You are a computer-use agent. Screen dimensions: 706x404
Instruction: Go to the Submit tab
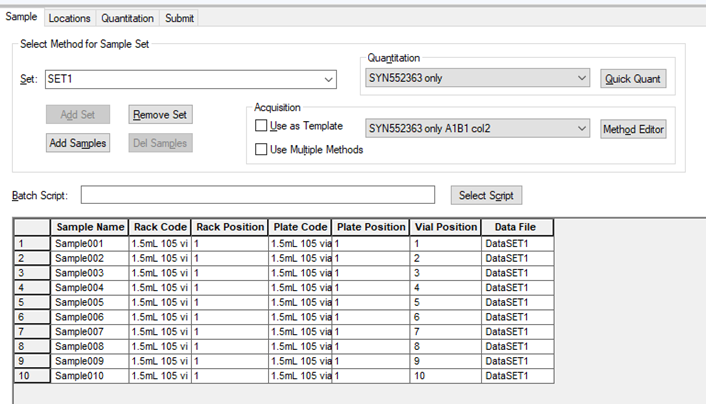tap(180, 18)
